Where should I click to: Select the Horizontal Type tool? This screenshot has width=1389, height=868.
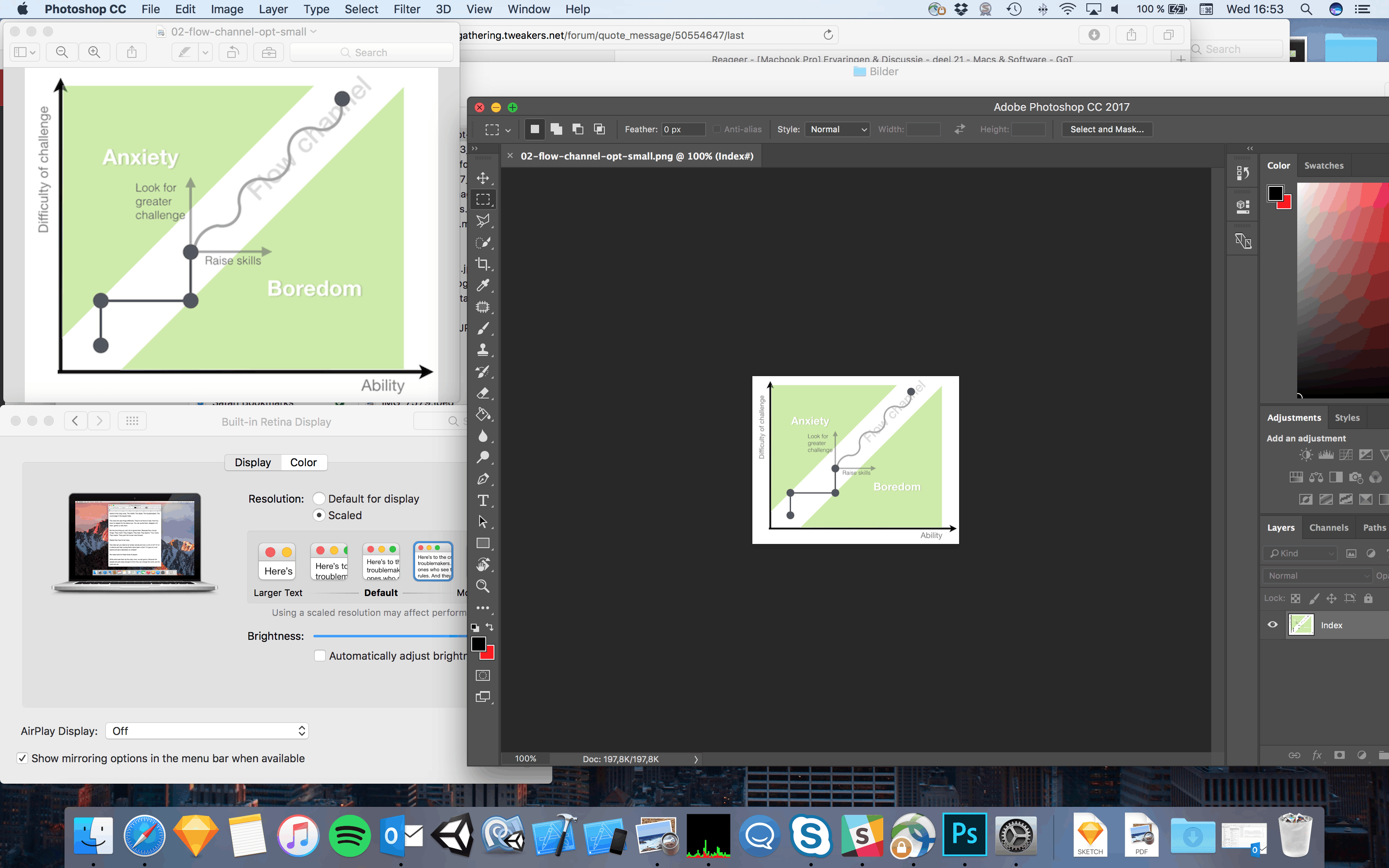click(483, 501)
